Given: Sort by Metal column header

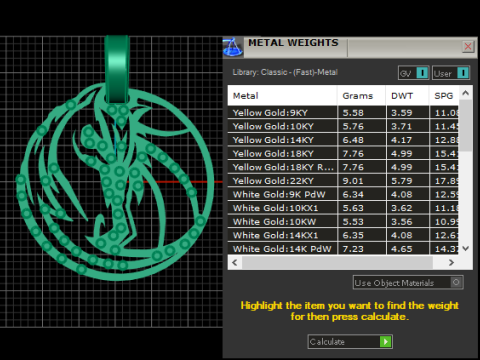Looking at the screenshot, I should 282,96.
